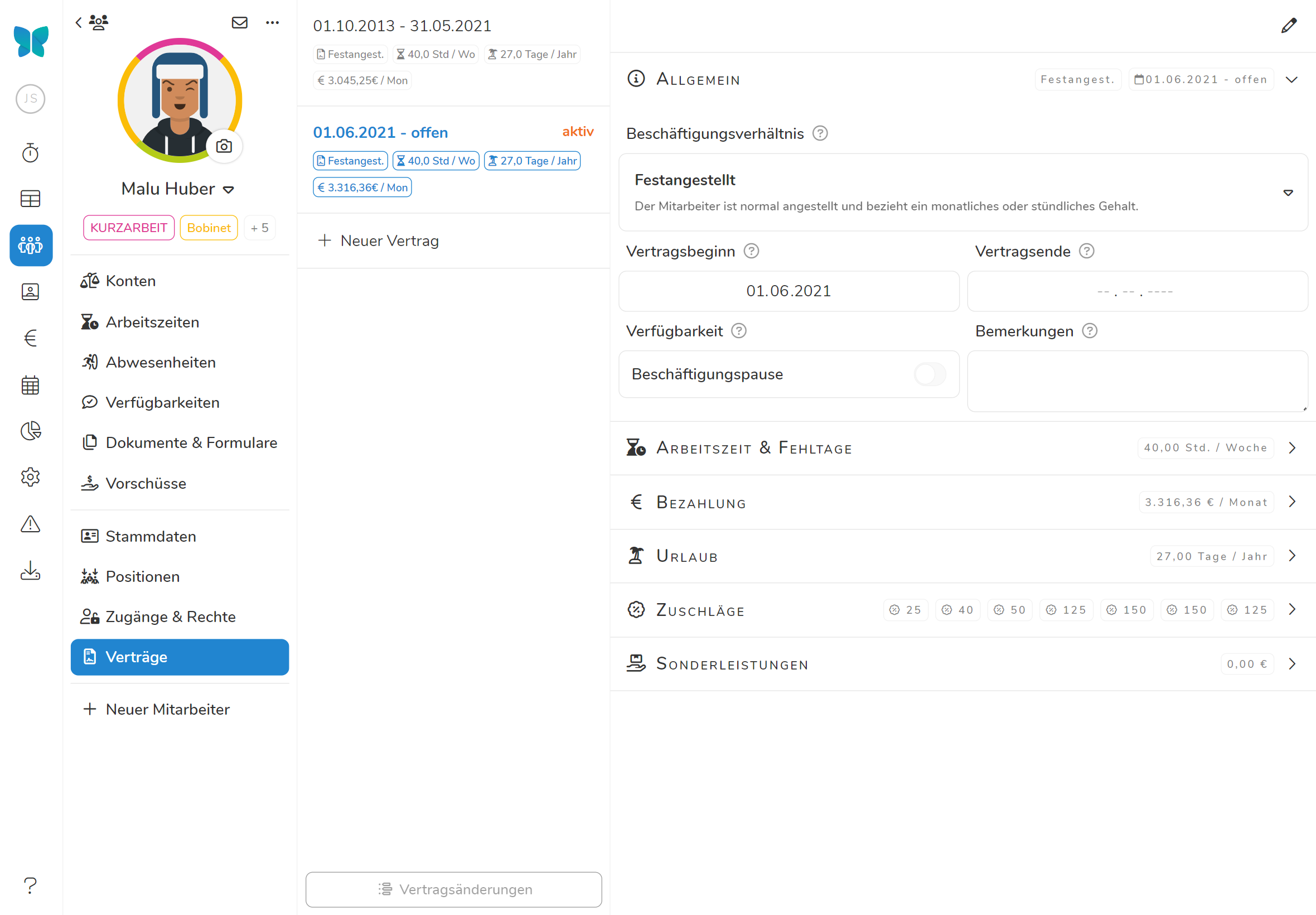The width and height of the screenshot is (1316, 915).
Task: Click the Vertragsänderungen button
Action: coord(453,889)
